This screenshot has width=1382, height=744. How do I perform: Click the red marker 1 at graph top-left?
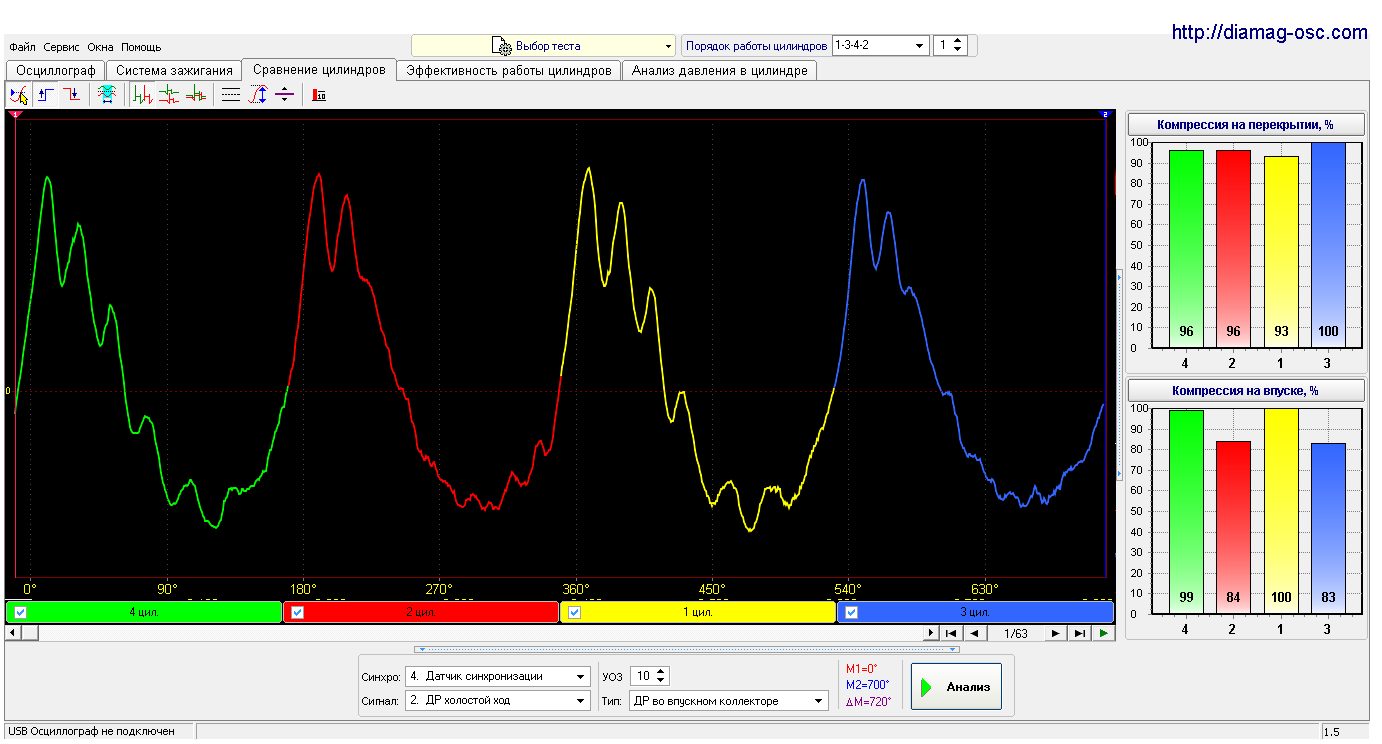click(x=13, y=115)
